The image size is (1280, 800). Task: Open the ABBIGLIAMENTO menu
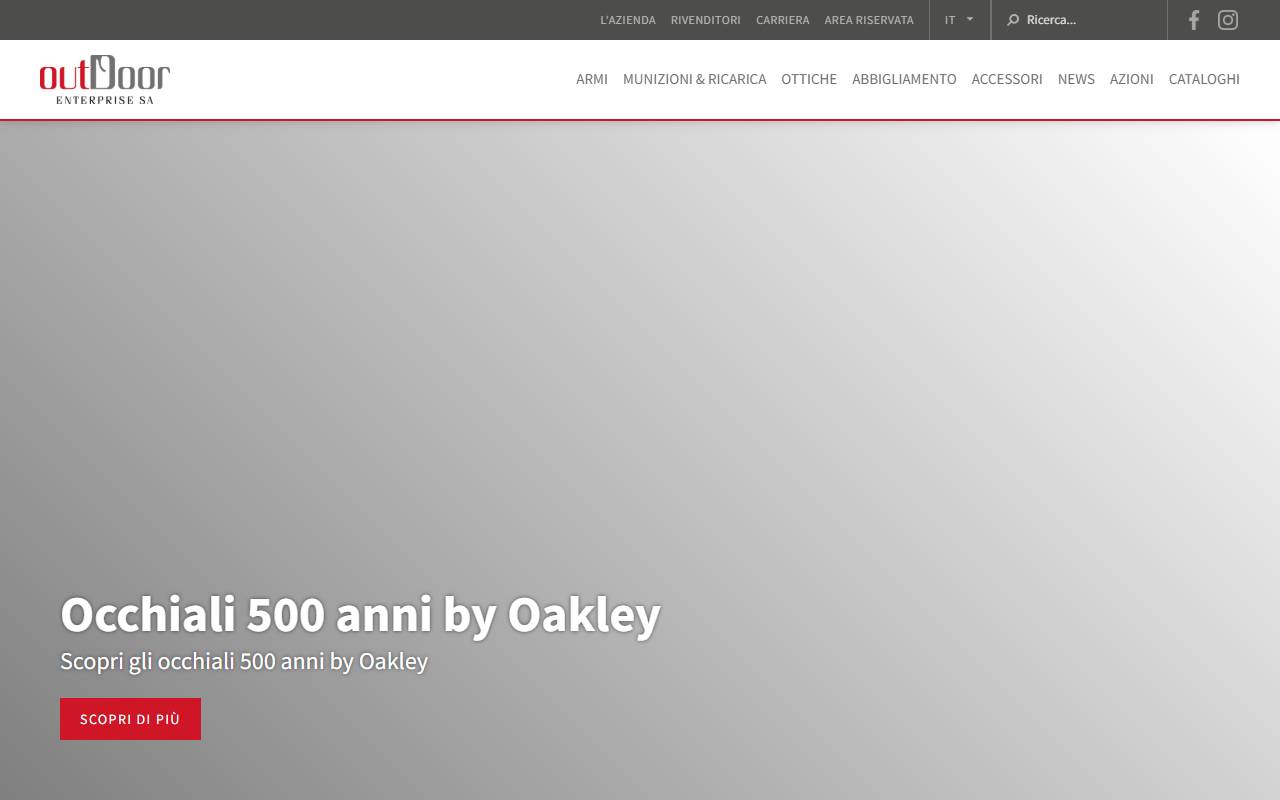[904, 79]
